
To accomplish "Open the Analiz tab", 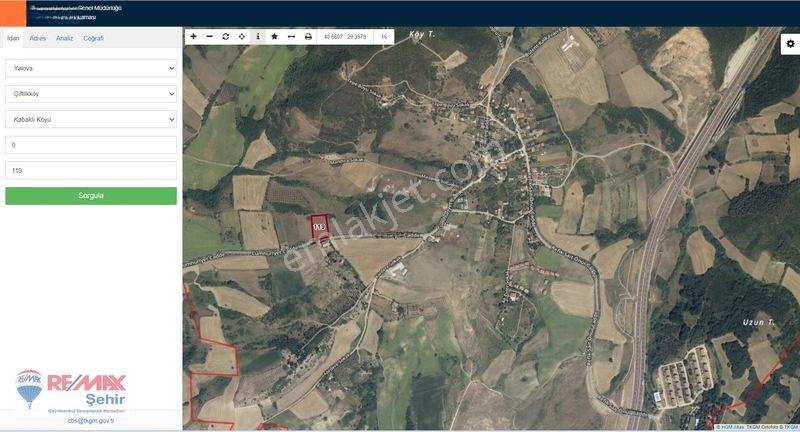I will click(x=64, y=38).
